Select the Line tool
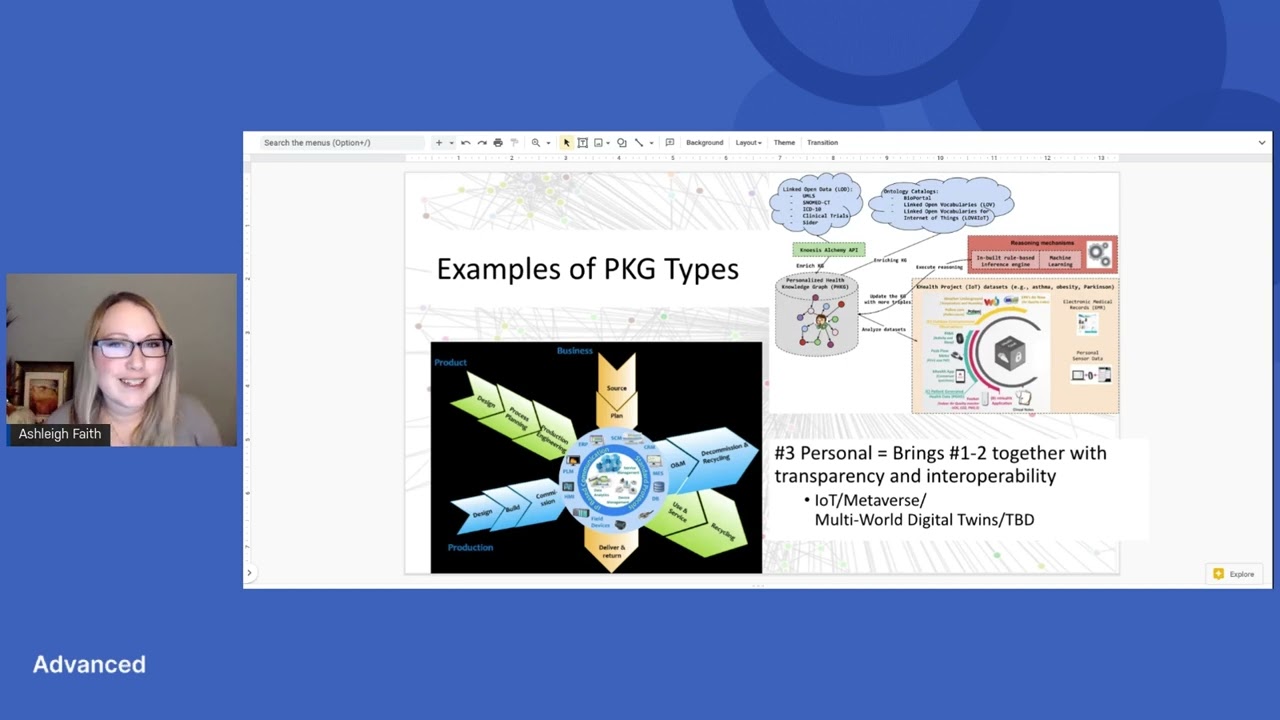1280x720 pixels. tap(639, 143)
